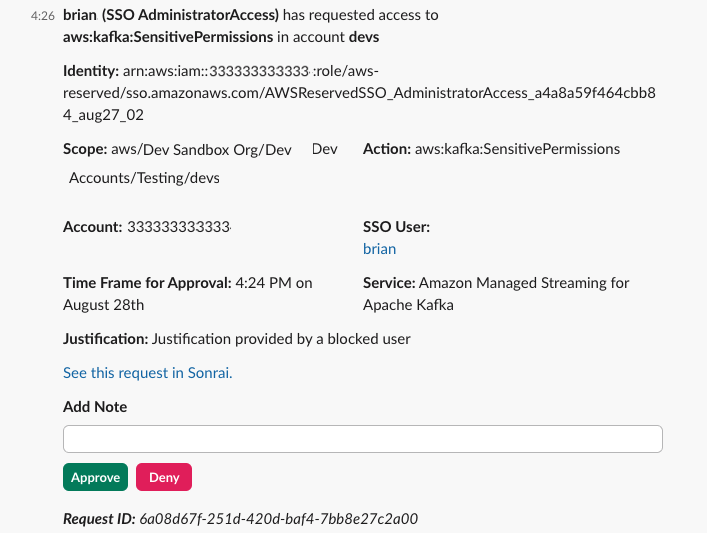Select the Request ID value text
This screenshot has width=707, height=546.
coord(279,519)
